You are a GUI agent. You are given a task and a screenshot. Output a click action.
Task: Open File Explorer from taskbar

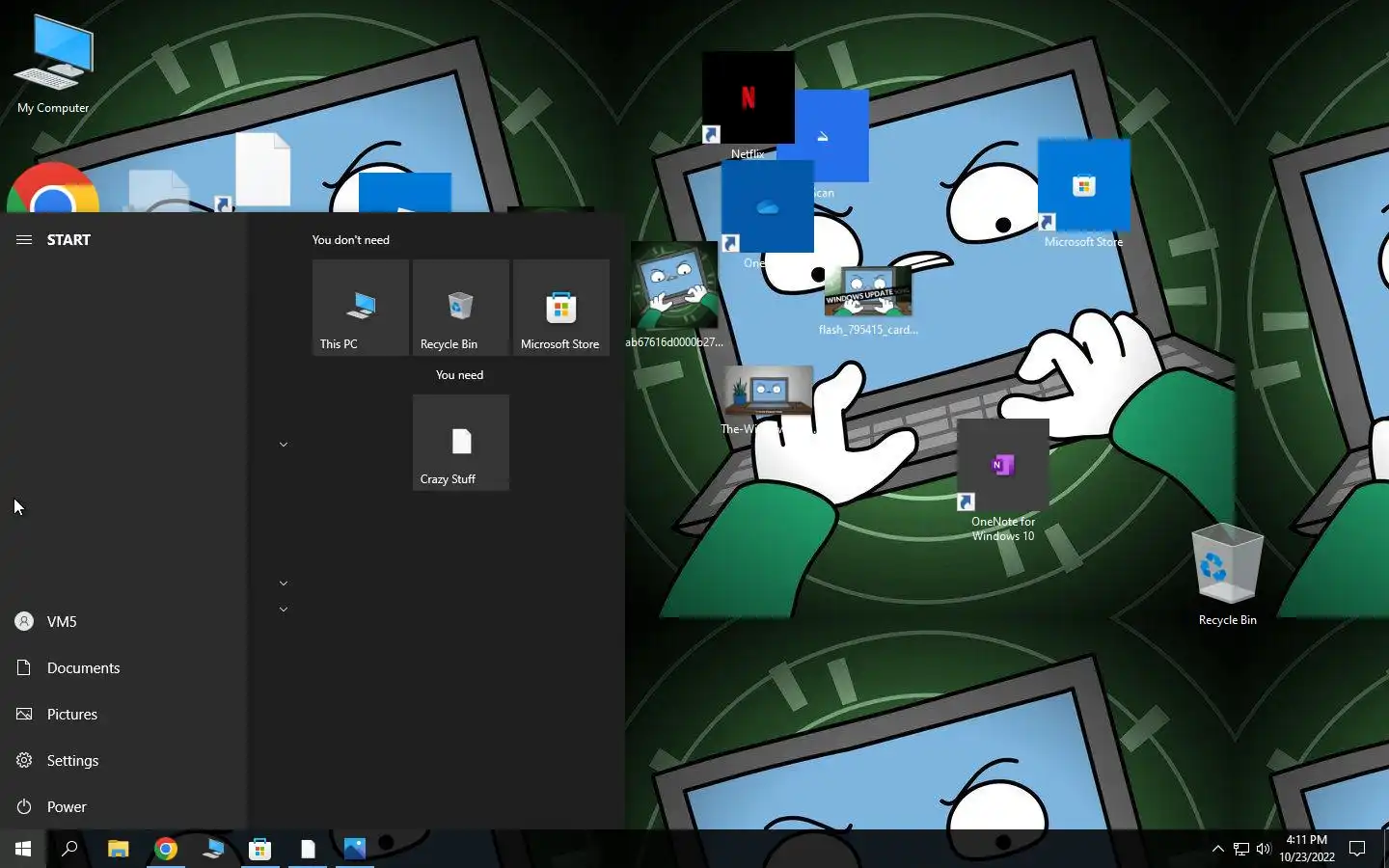click(118, 849)
